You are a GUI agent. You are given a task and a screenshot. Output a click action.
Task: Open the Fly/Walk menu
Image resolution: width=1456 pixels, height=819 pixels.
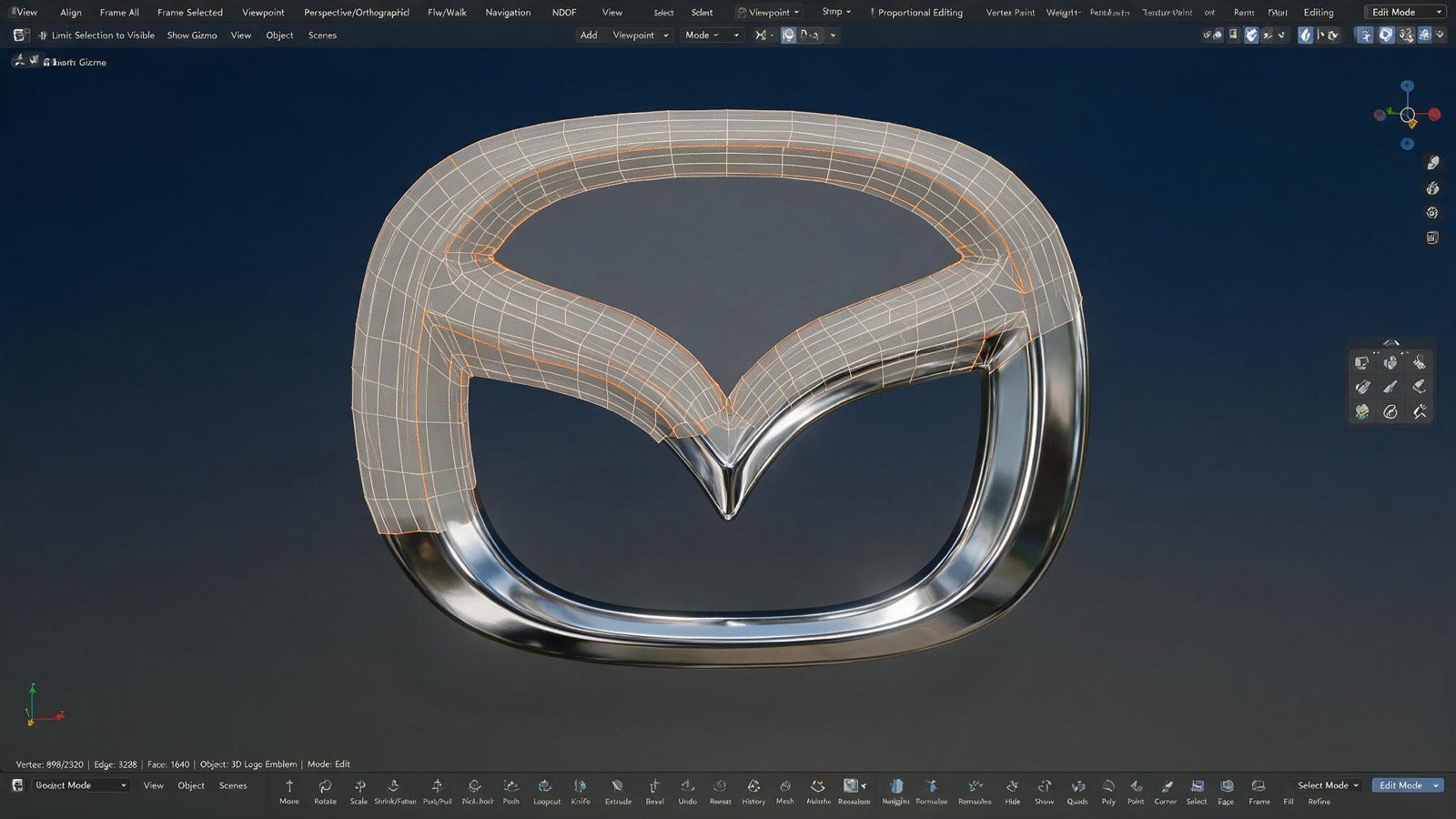447,13
